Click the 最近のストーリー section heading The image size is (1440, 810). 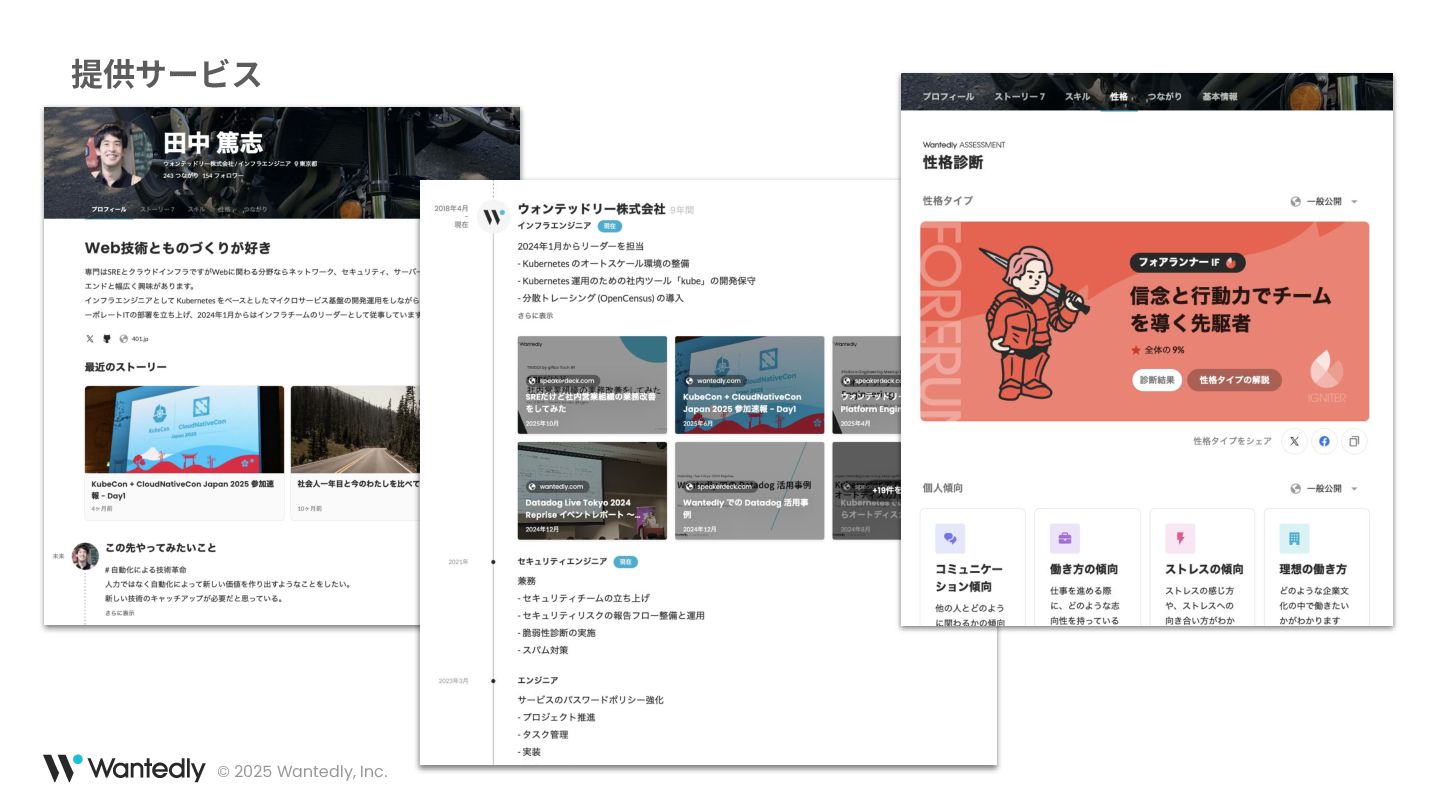126,367
